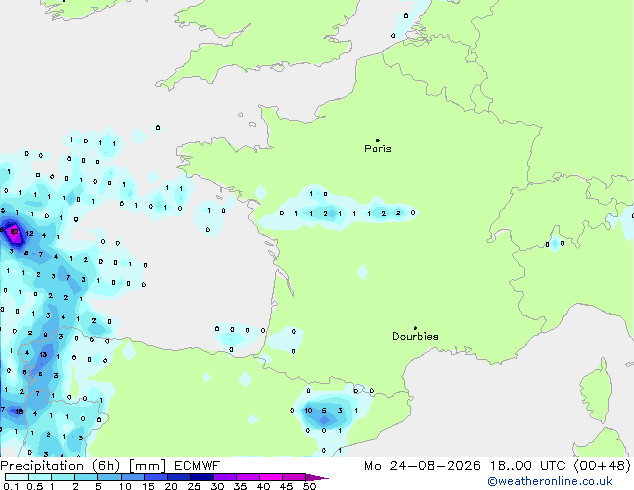Click the forecast date 'Mo 24-08-2026' text

tap(422, 466)
